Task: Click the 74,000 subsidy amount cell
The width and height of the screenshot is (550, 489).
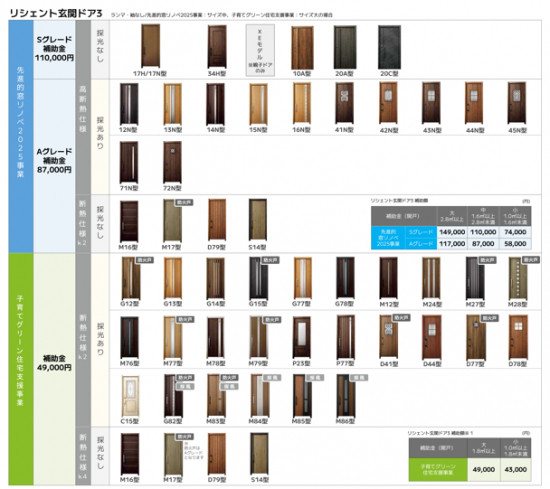Action: coord(515,232)
